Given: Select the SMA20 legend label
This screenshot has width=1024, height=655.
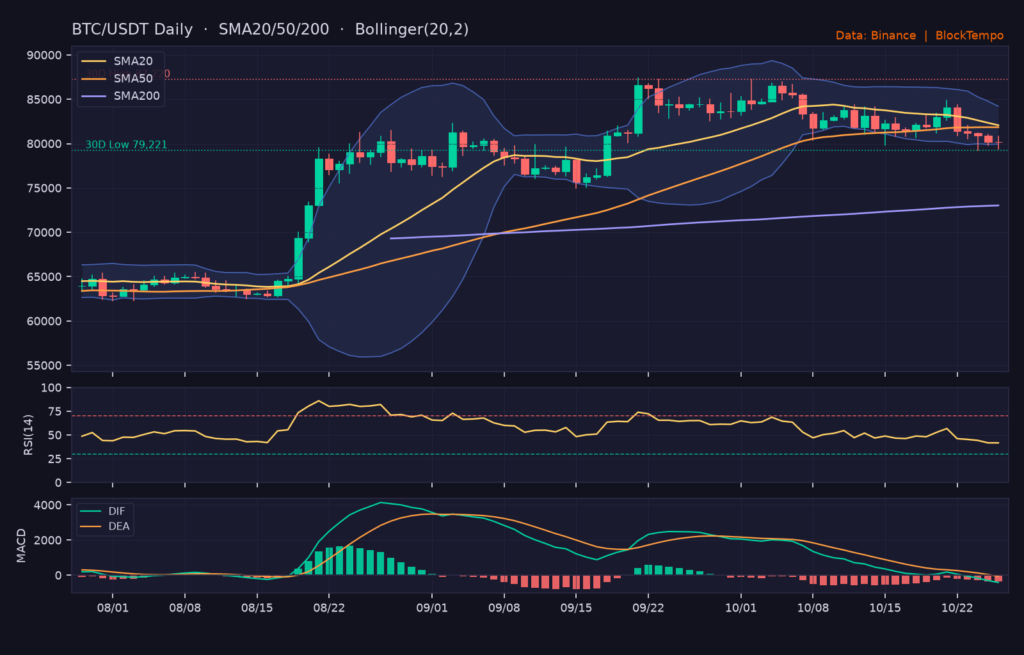Looking at the screenshot, I should tap(133, 61).
